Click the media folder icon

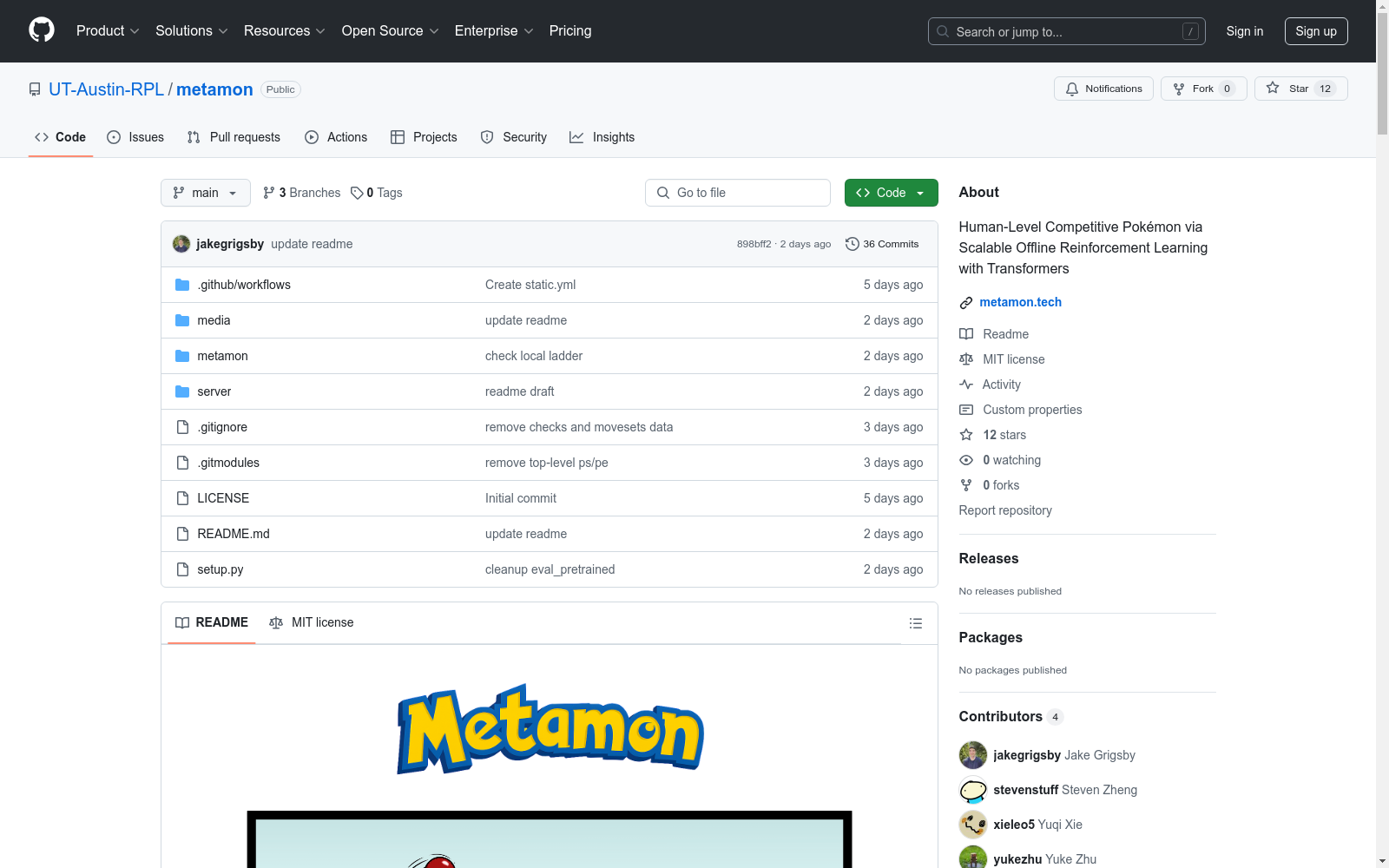point(182,320)
